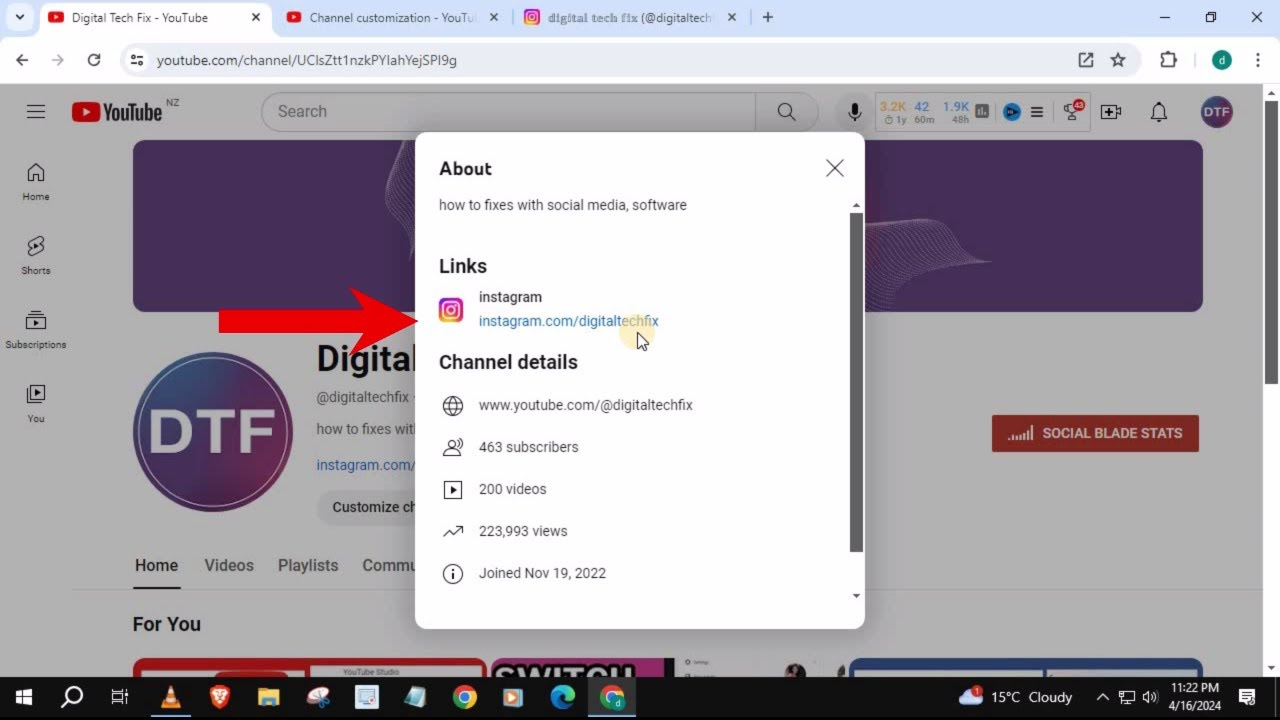Open File Explorer from the taskbar
Viewport: 1280px width, 720px height.
click(x=268, y=697)
